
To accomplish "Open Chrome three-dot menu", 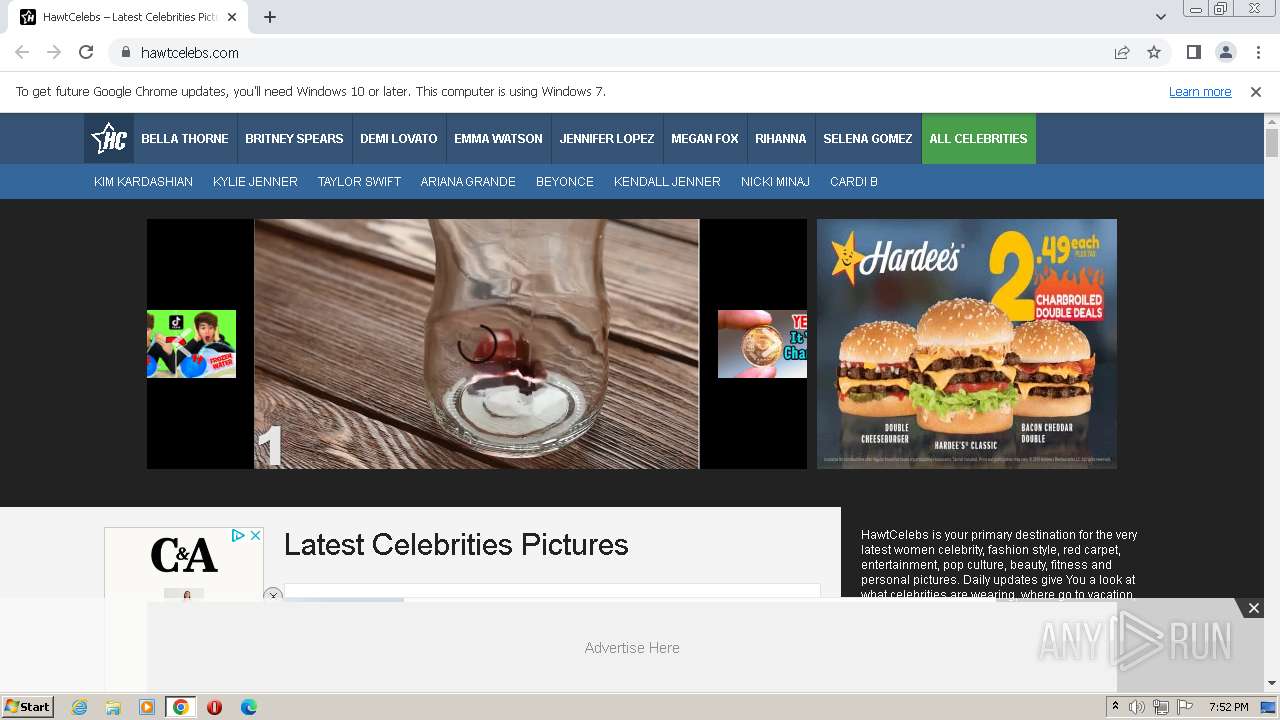I will click(x=1258, y=53).
